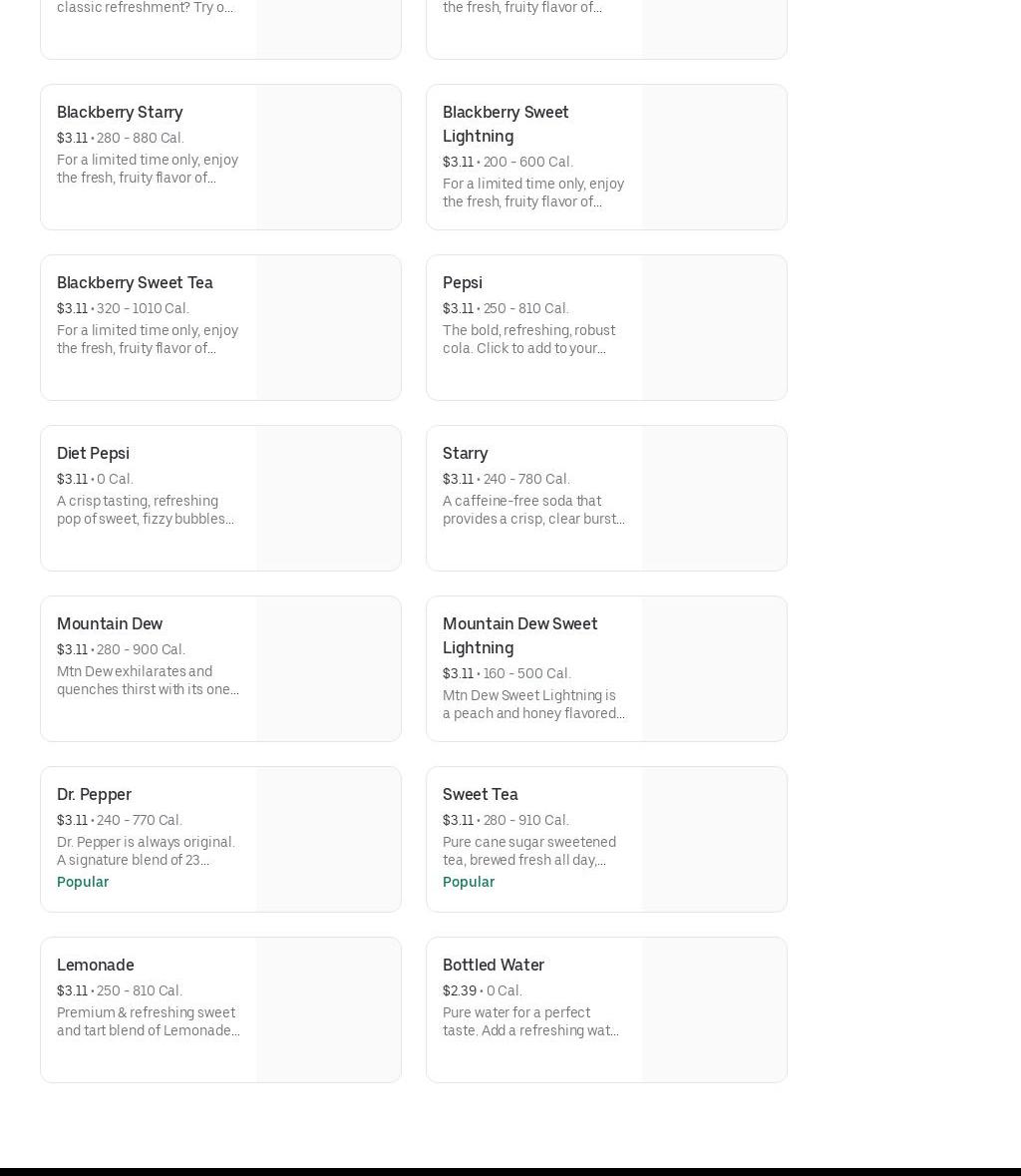Open the Diet Pepsi item title
This screenshot has height=1176, width=1021.
(93, 453)
